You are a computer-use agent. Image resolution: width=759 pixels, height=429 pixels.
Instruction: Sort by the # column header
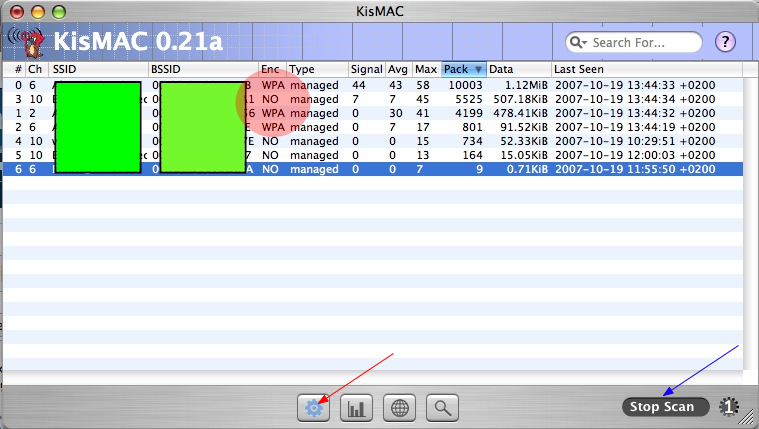(15, 69)
